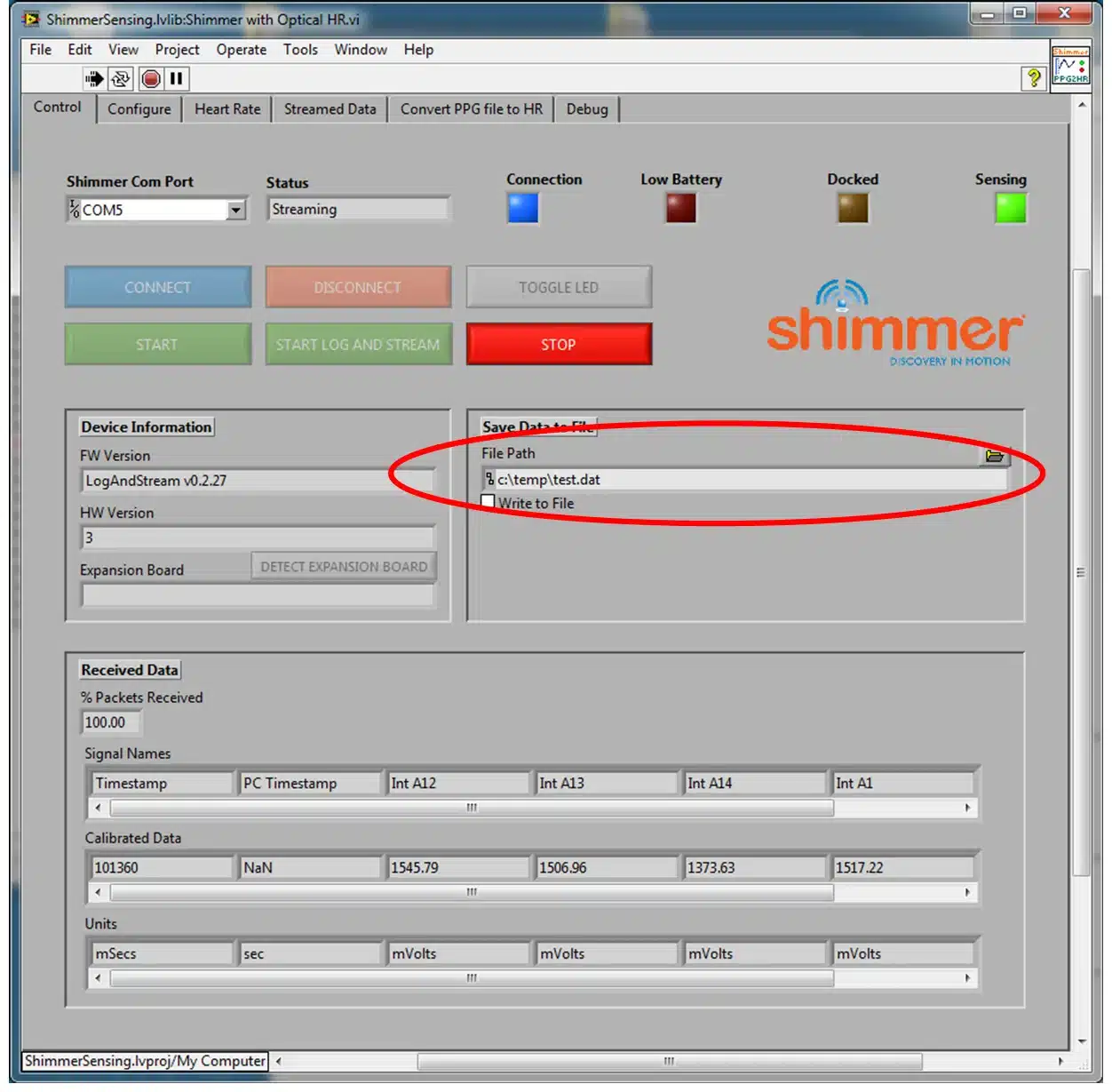Open the Operate menu

[x=242, y=50]
